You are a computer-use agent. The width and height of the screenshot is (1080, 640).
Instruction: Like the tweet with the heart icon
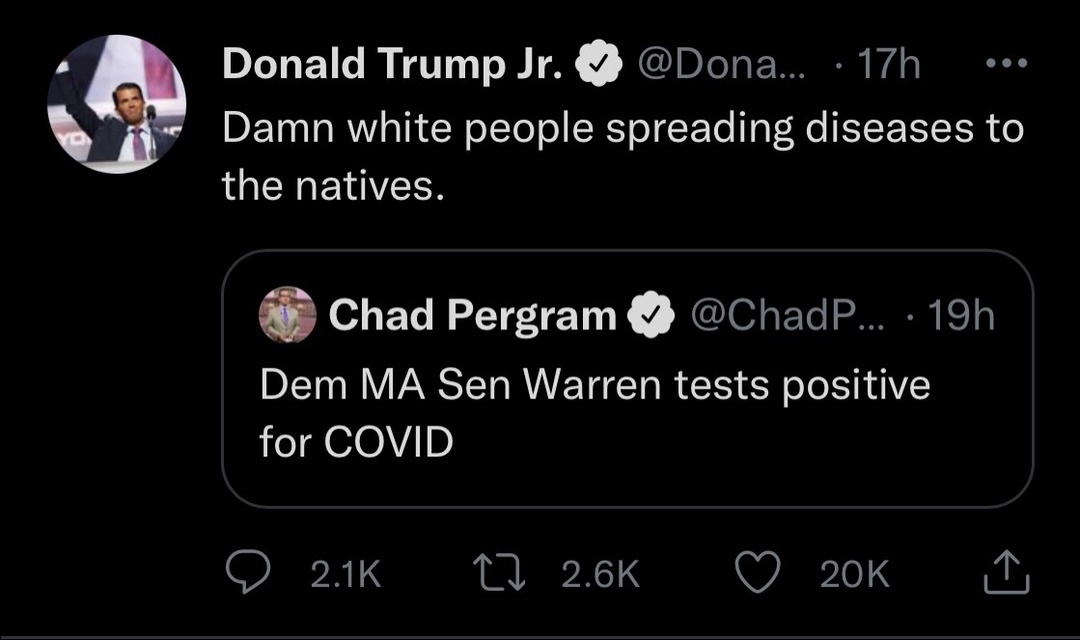pyautogui.click(x=758, y=572)
